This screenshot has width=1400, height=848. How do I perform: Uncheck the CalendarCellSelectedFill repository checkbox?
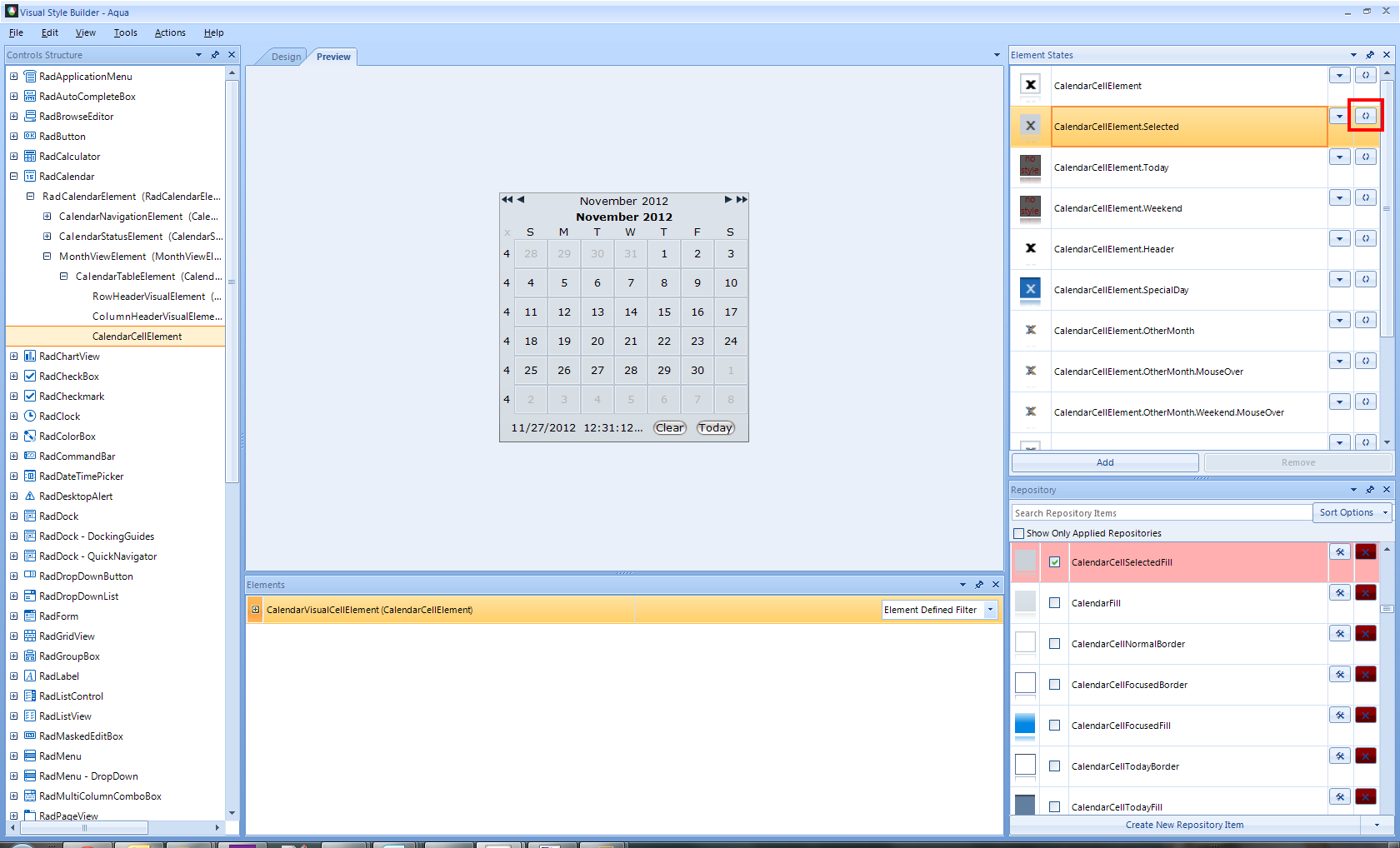[1055, 562]
